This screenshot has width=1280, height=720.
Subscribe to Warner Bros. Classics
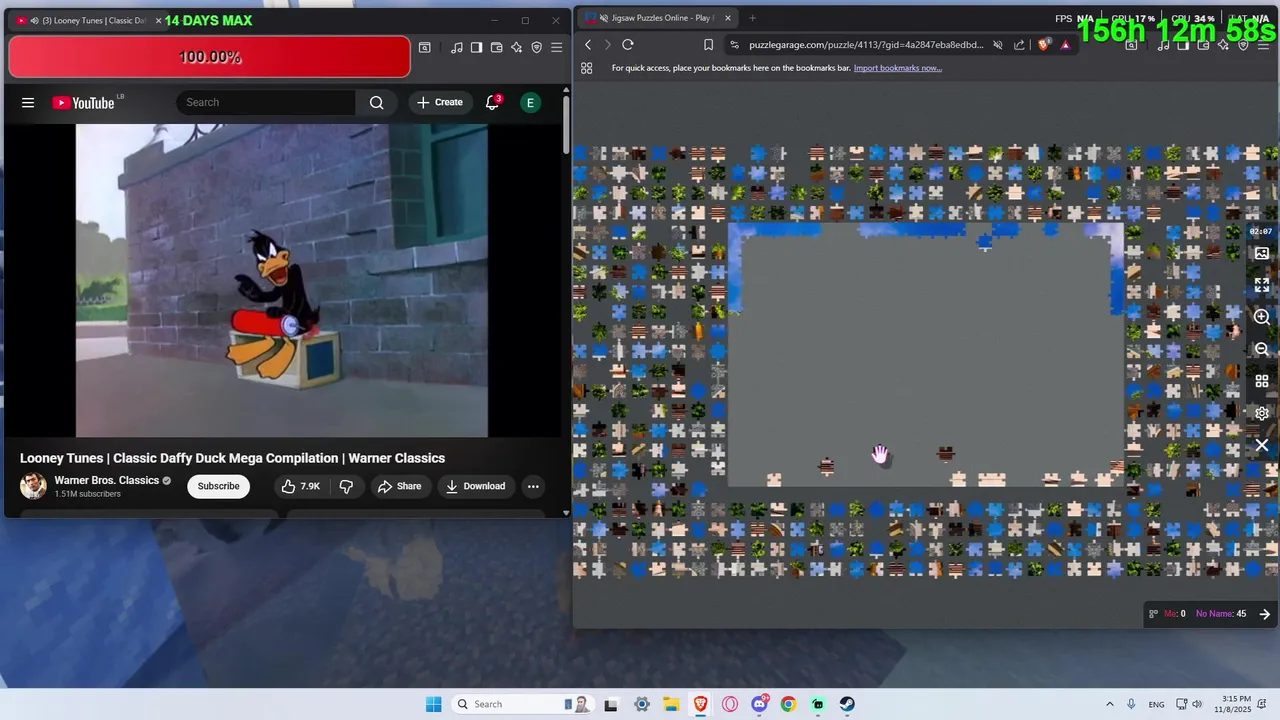pyautogui.click(x=218, y=486)
